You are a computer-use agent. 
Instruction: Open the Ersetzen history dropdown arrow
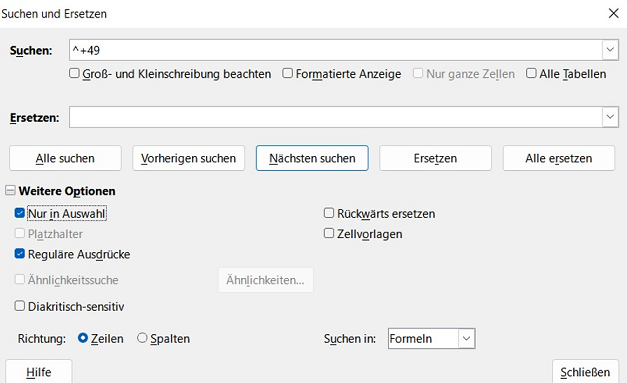pyautogui.click(x=610, y=117)
